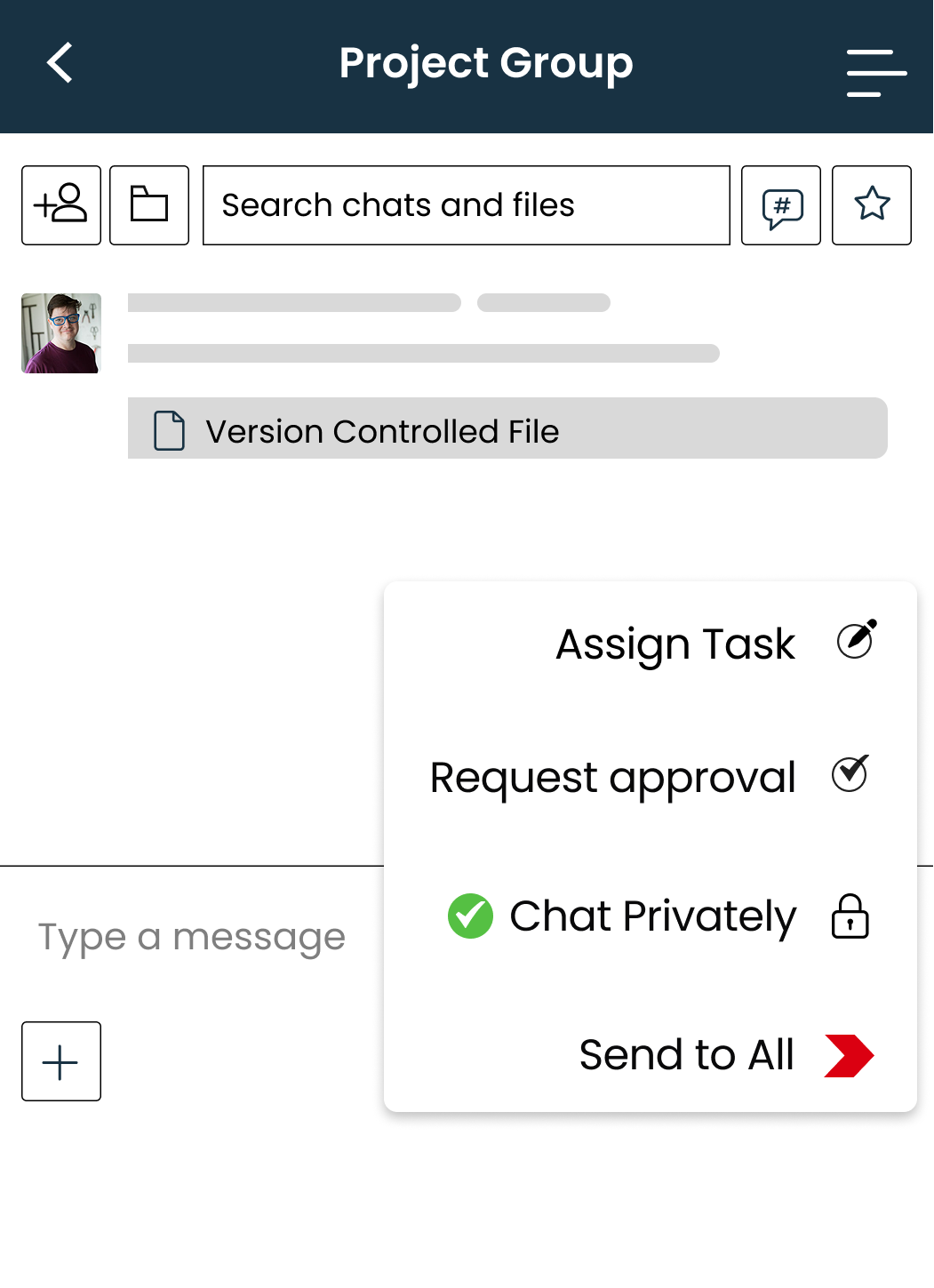Click the document icon on Version Controlled File
Screen dimensions: 934x1288
[168, 428]
